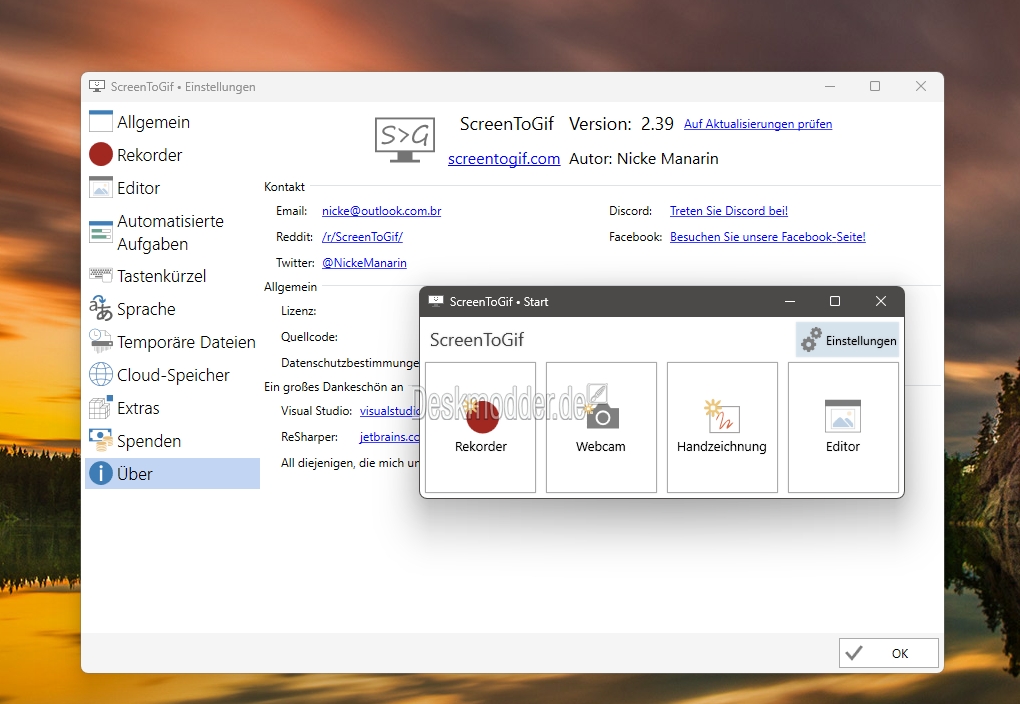Open the Spenden page
The width and height of the screenshot is (1020, 704).
pos(149,441)
